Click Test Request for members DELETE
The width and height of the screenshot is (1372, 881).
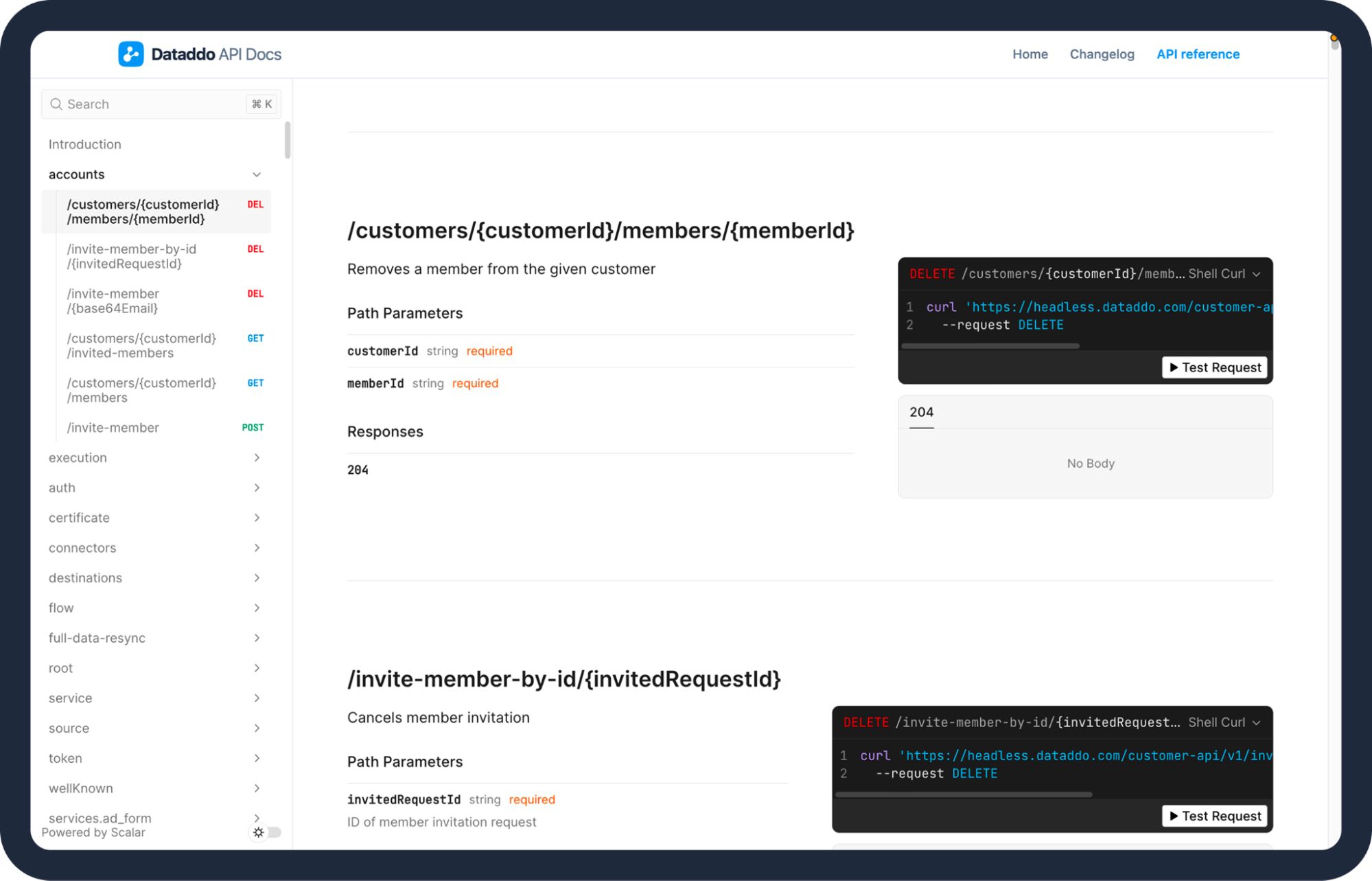pyautogui.click(x=1215, y=367)
